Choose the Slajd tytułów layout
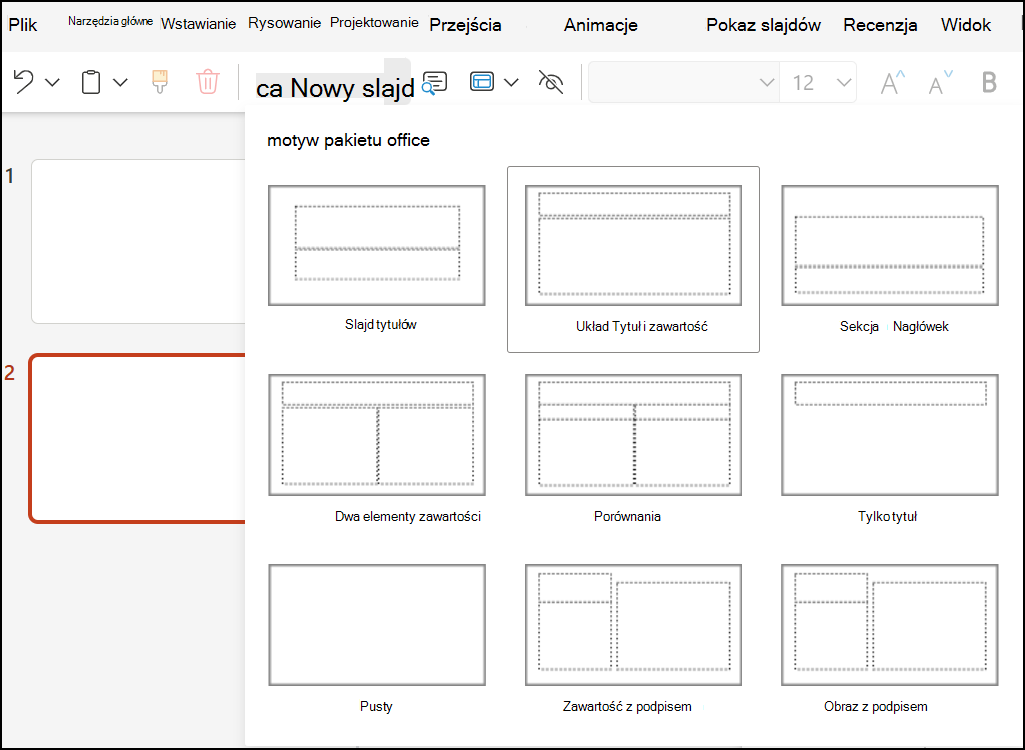This screenshot has width=1025, height=750. coord(377,245)
